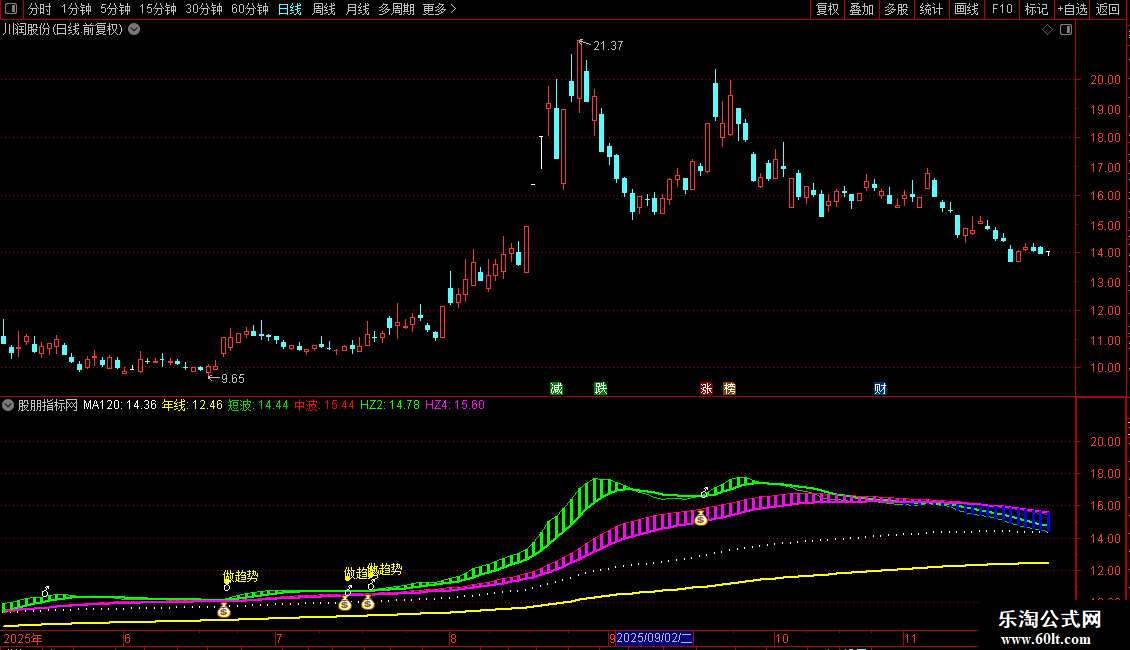The height and width of the screenshot is (650, 1130).
Task: Click the 2025年 label on time axis
Action: click(x=23, y=638)
